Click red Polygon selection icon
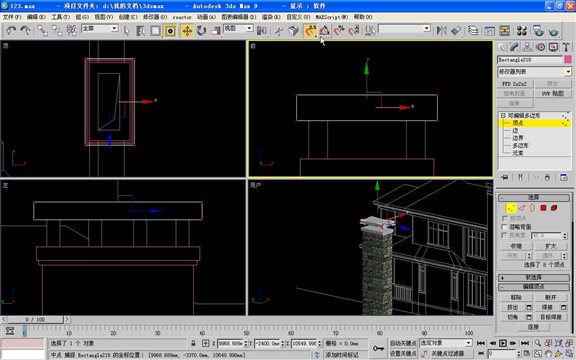576x360 pixels. (x=543, y=208)
